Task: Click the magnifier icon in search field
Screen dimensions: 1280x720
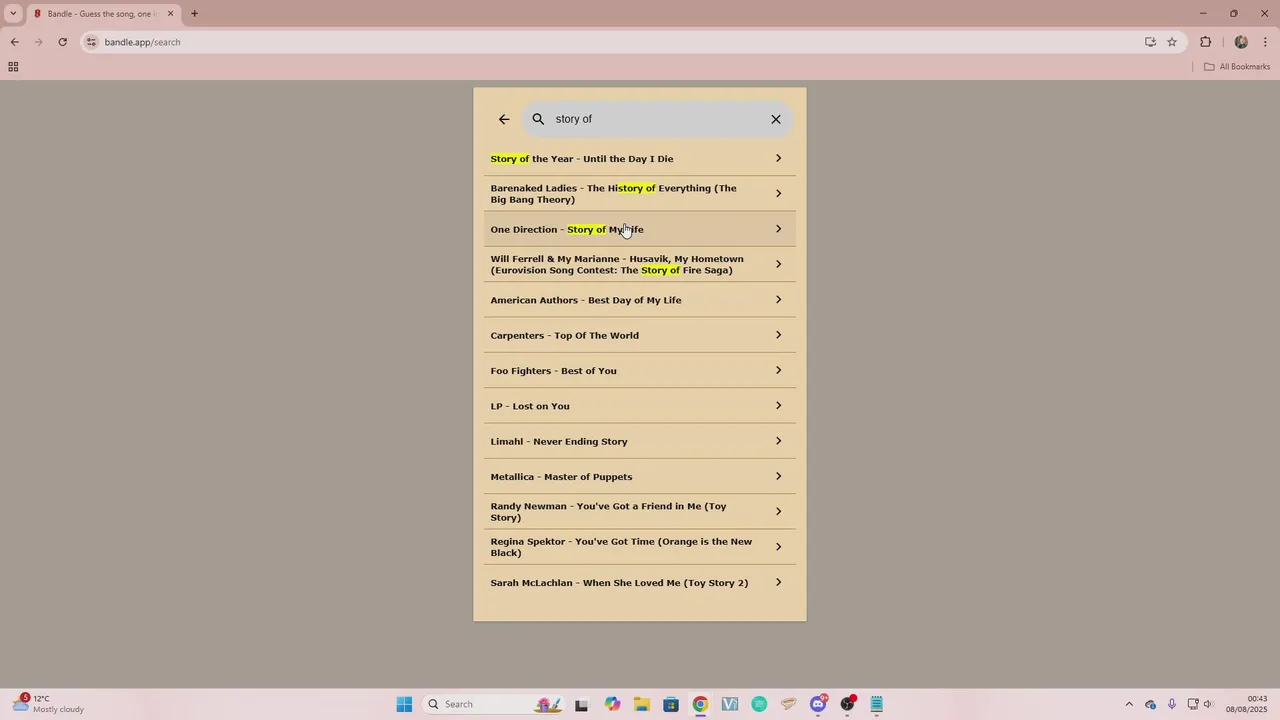Action: click(x=538, y=119)
